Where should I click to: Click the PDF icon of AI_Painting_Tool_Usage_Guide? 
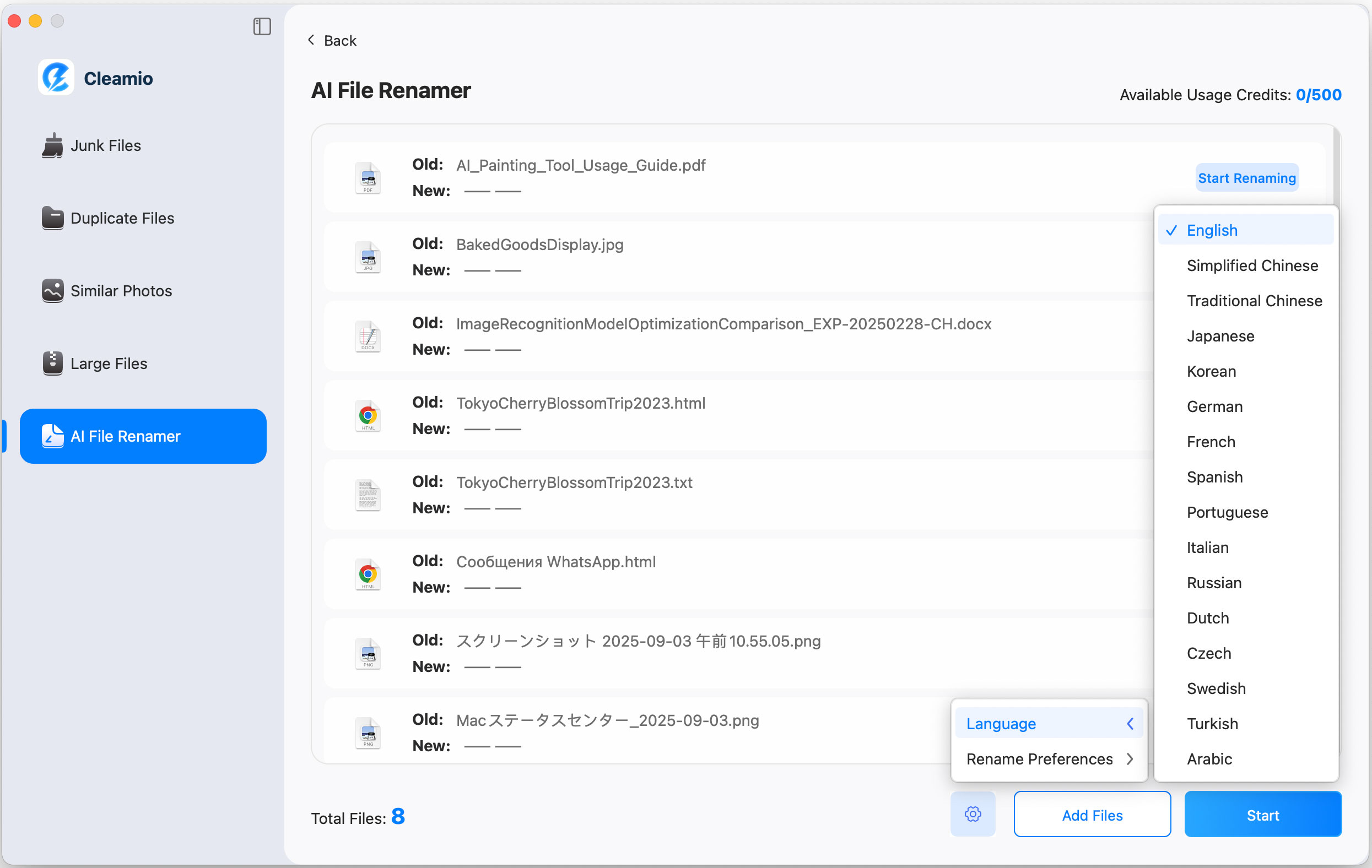tap(368, 177)
